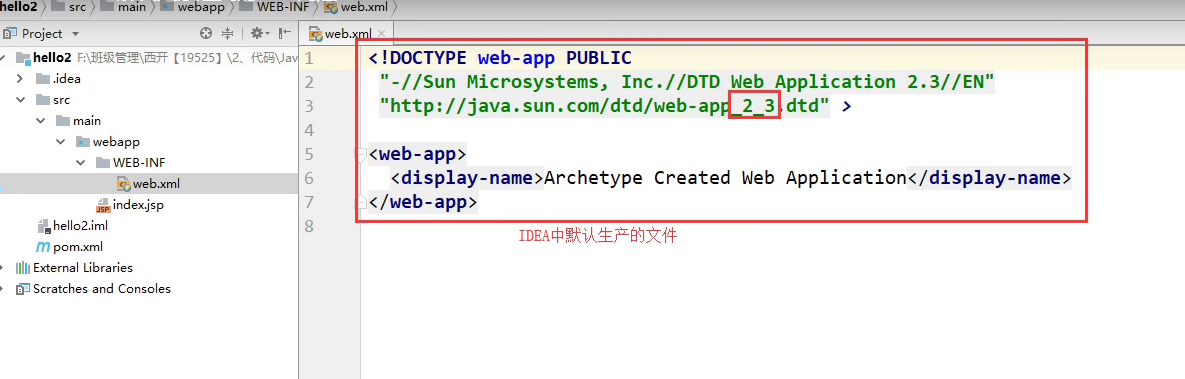Hide the Project tool window

click(285, 33)
